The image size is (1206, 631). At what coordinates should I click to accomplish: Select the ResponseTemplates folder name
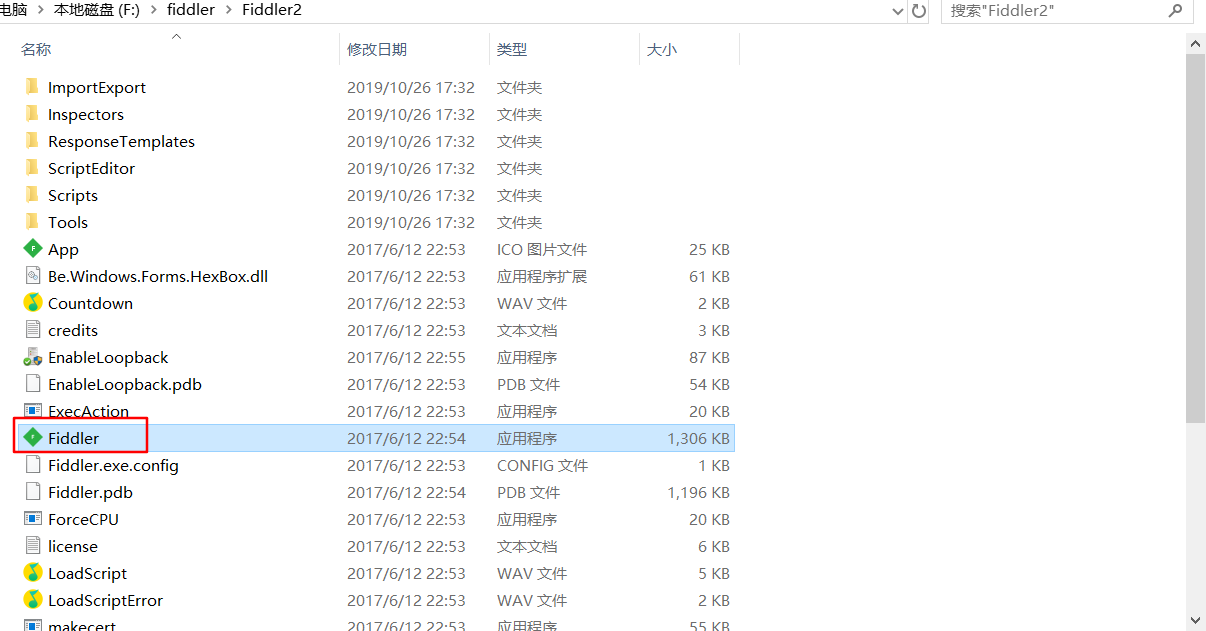(x=121, y=142)
